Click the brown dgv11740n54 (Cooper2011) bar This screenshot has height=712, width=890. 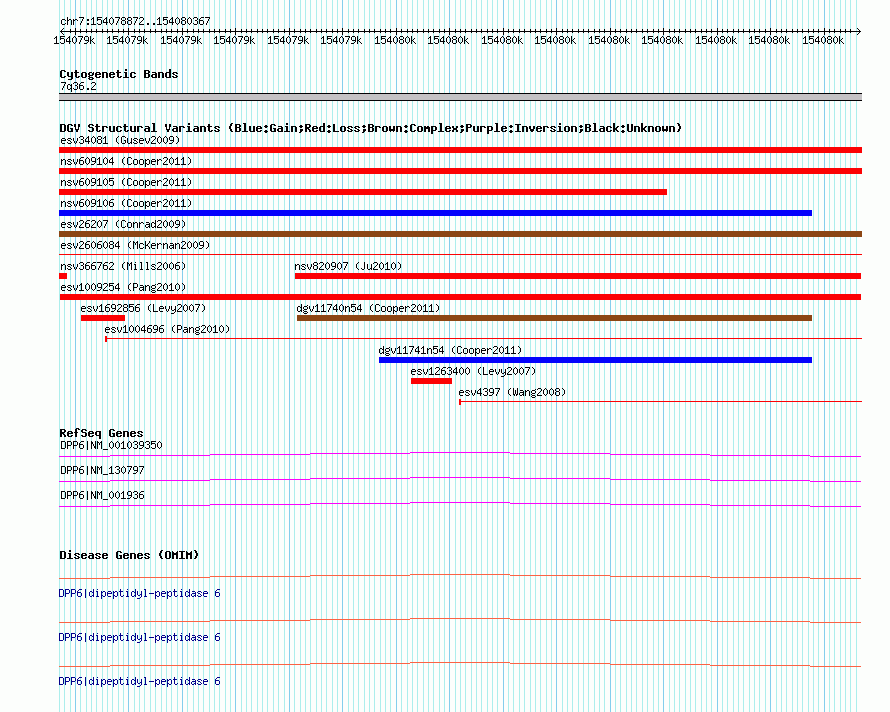click(x=555, y=318)
